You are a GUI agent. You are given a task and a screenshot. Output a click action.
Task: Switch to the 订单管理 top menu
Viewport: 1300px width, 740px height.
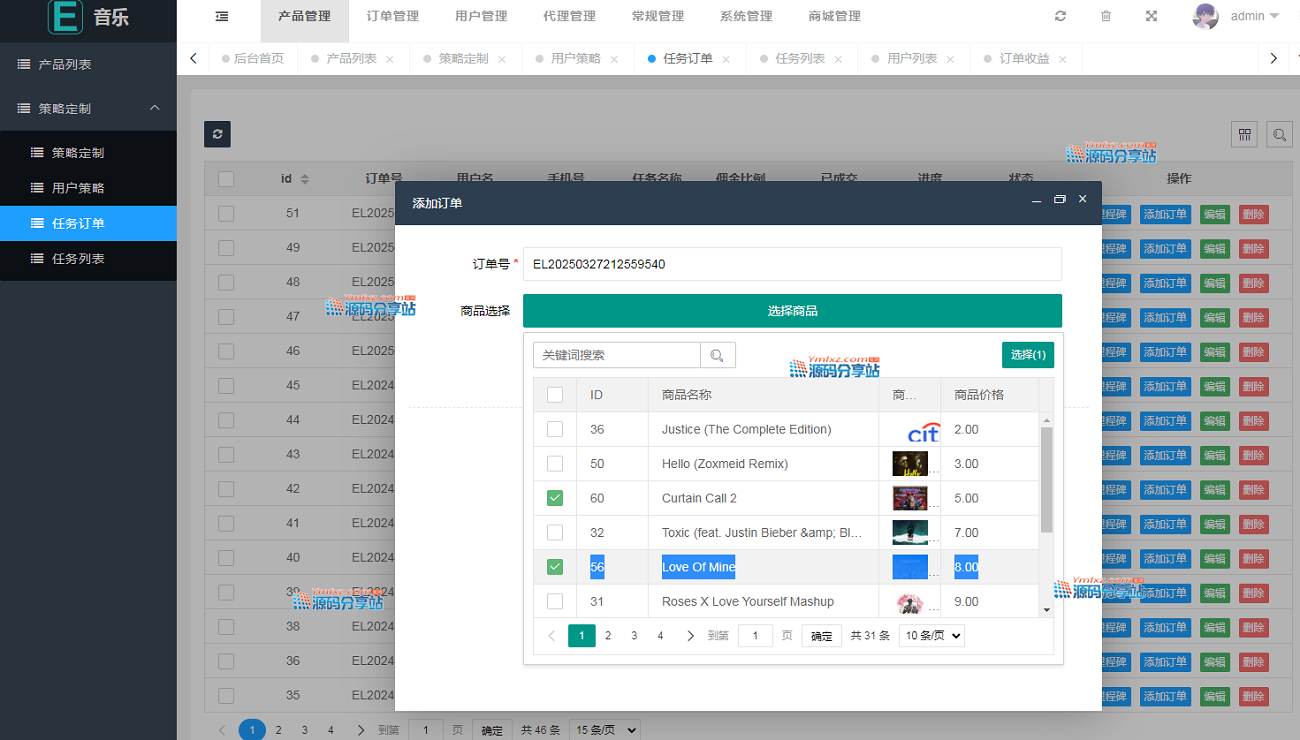392,16
